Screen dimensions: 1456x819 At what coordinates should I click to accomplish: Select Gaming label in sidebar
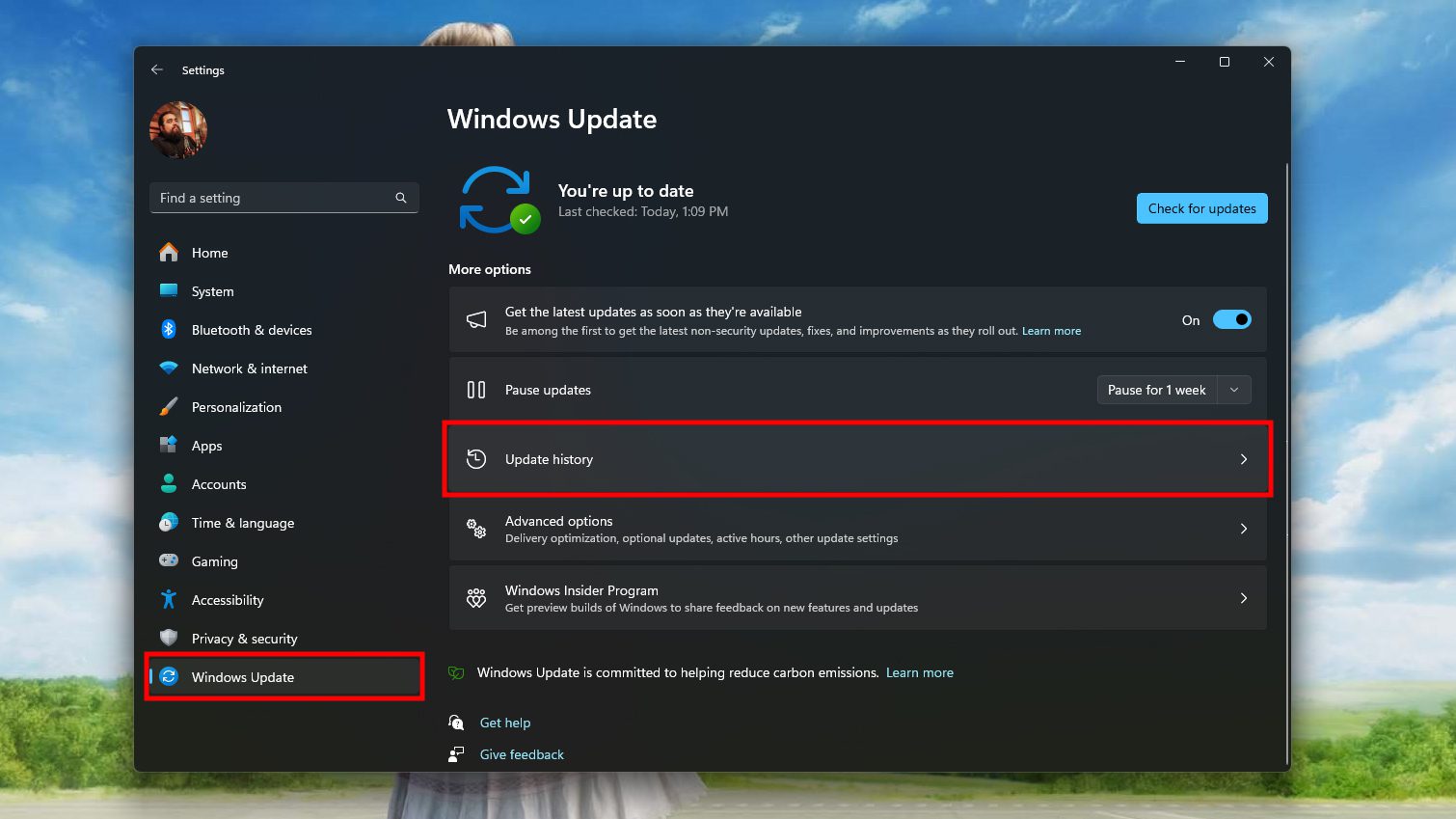click(215, 561)
